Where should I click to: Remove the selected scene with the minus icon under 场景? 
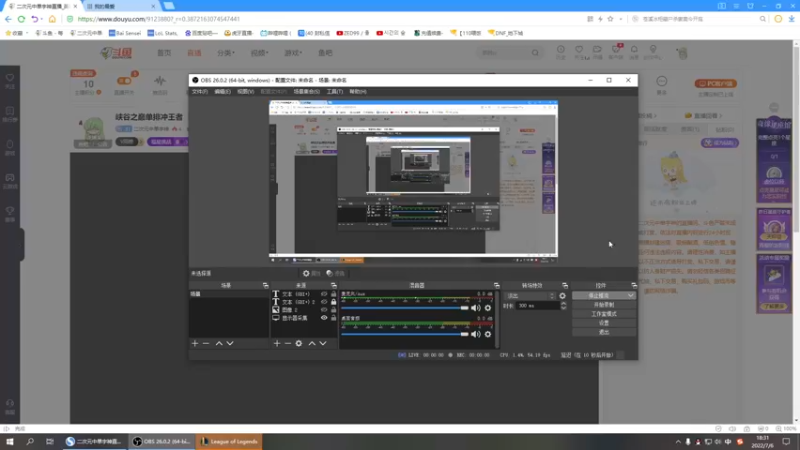(x=206, y=343)
